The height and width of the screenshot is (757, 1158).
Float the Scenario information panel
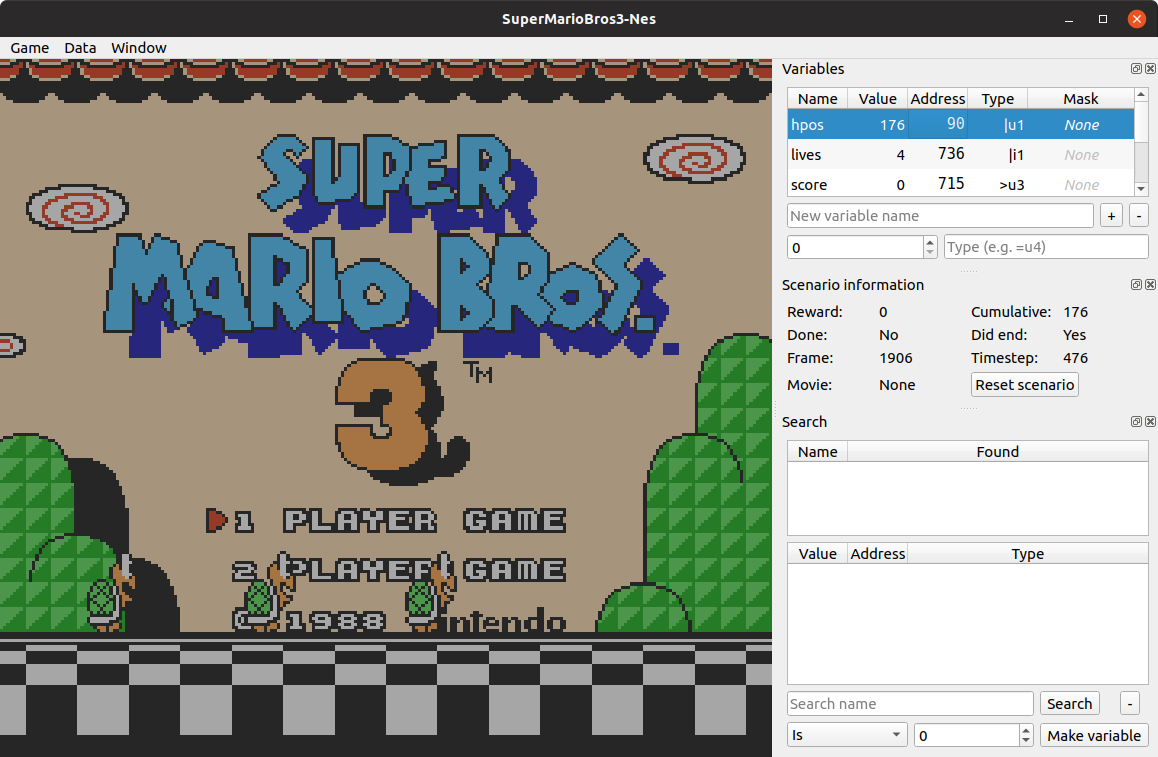click(1136, 284)
